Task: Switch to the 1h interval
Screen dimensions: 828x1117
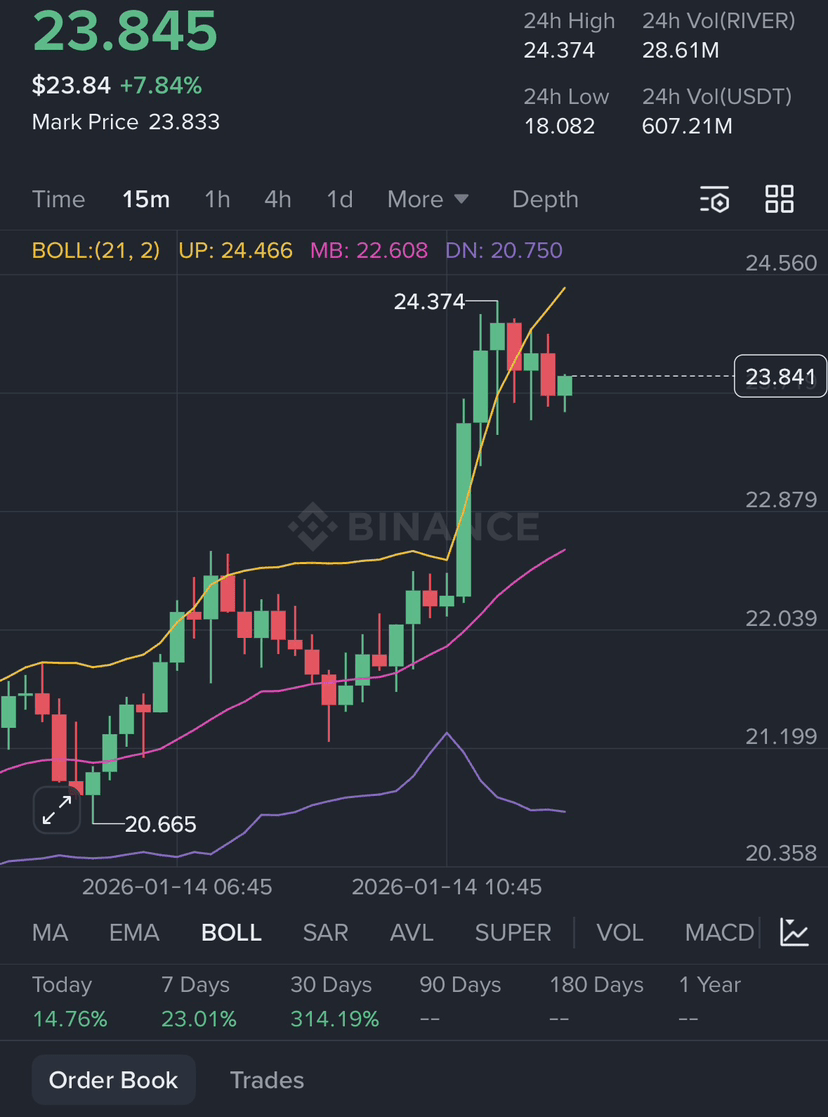Action: coord(217,199)
